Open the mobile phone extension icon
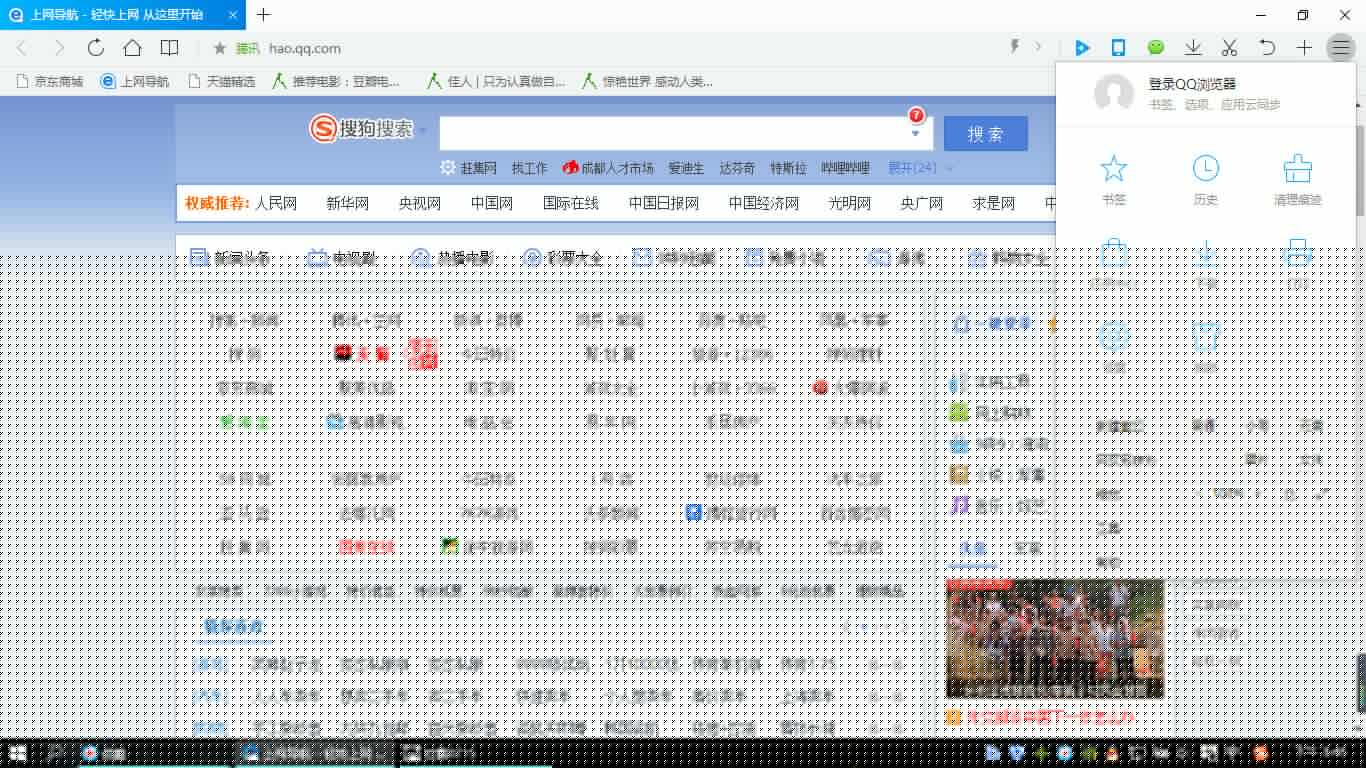 pos(1119,47)
